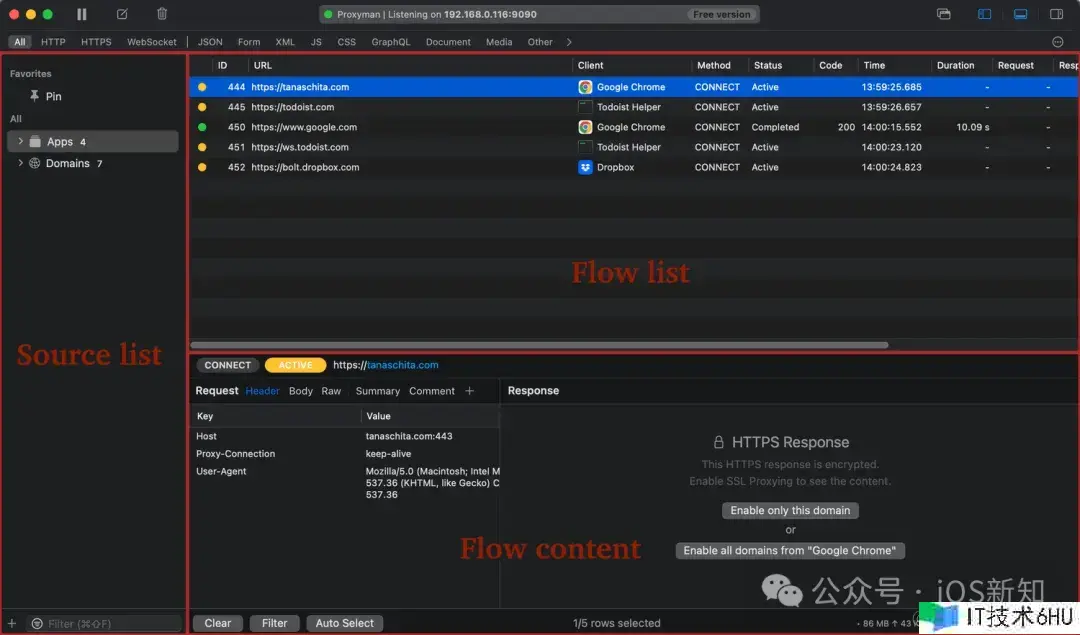Viewport: 1080px width, 635px height.
Task: Select the https://www.google.com flow row
Action: coord(634,127)
